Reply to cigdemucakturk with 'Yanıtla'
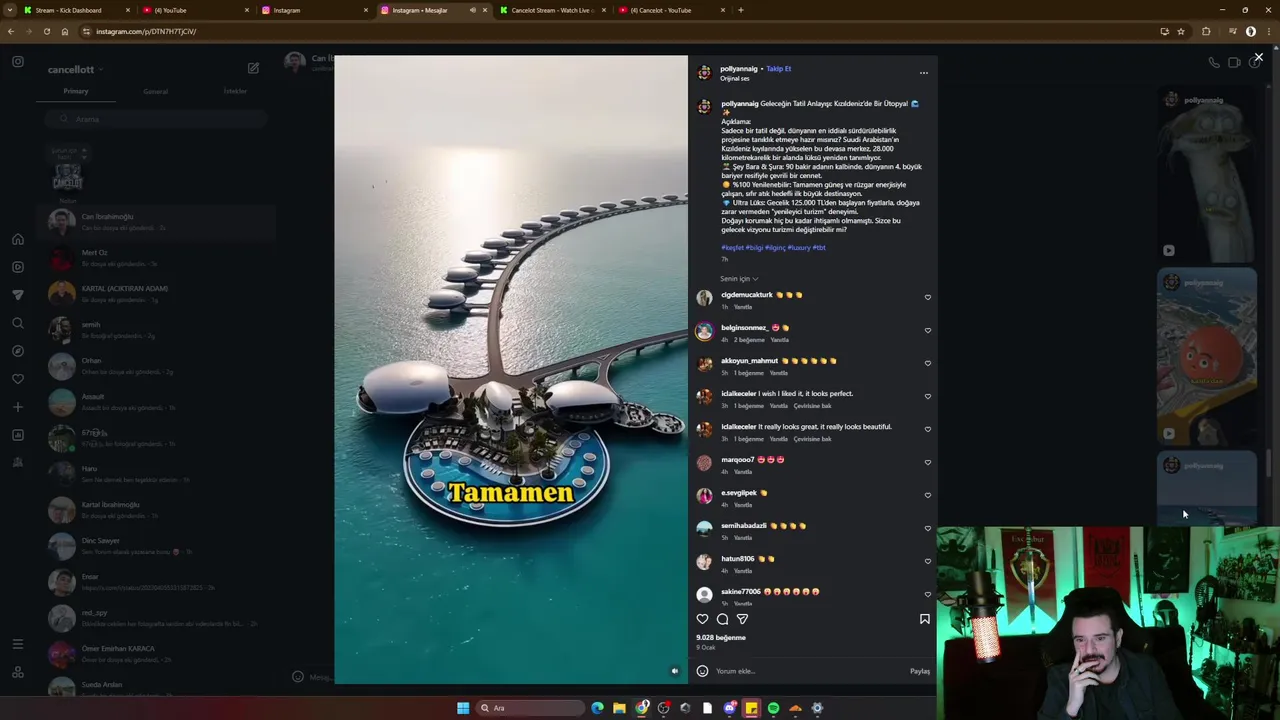This screenshot has height=720, width=1280. (743, 307)
